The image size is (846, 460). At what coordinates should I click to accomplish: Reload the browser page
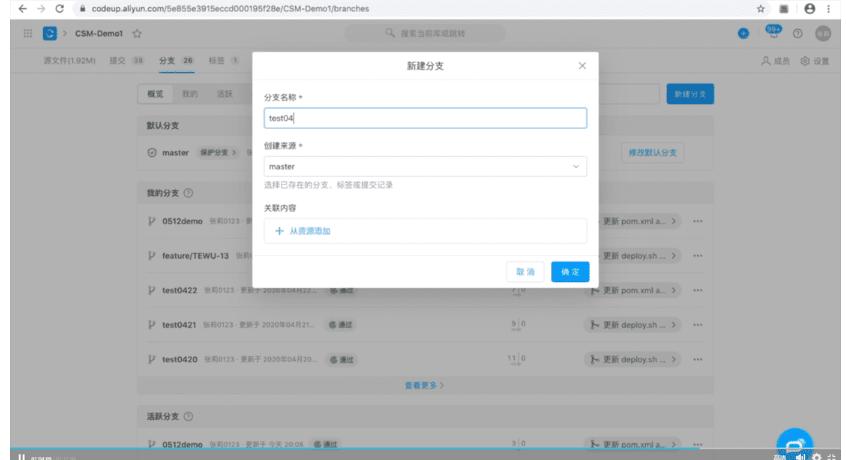pyautogui.click(x=59, y=9)
